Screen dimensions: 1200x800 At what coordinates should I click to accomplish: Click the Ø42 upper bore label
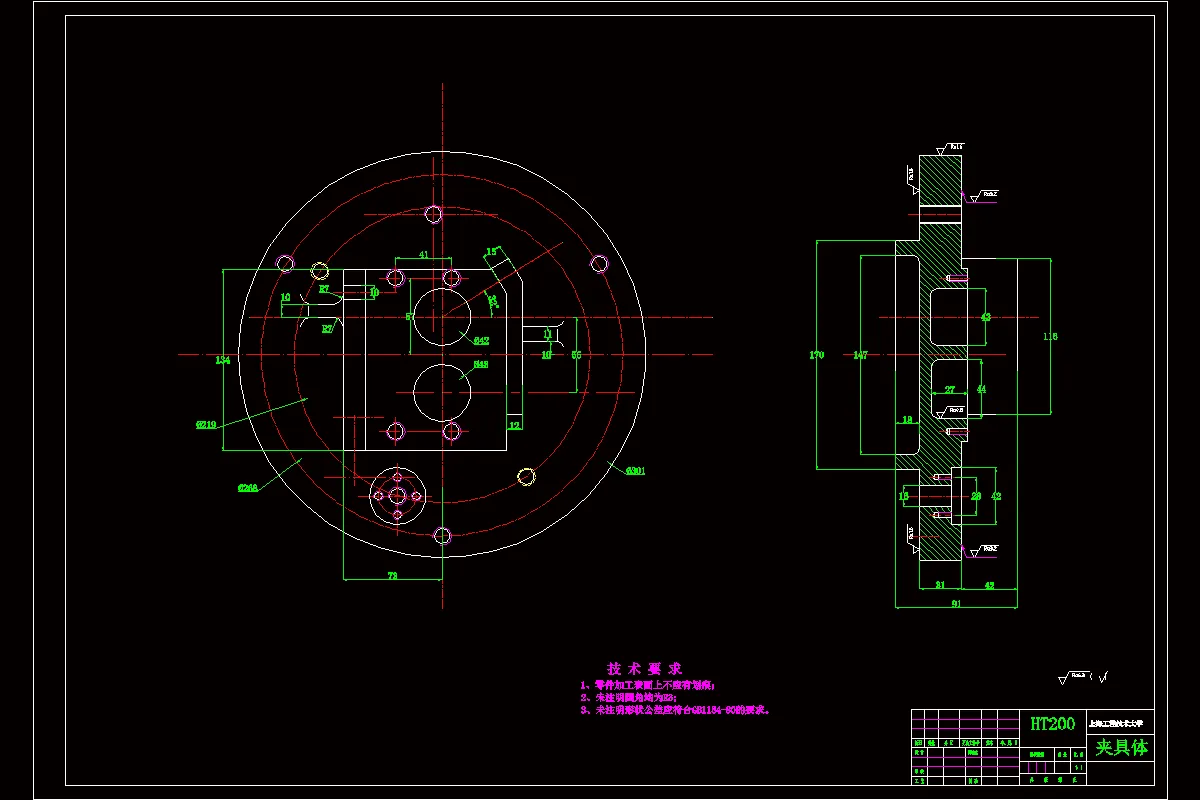(482, 341)
